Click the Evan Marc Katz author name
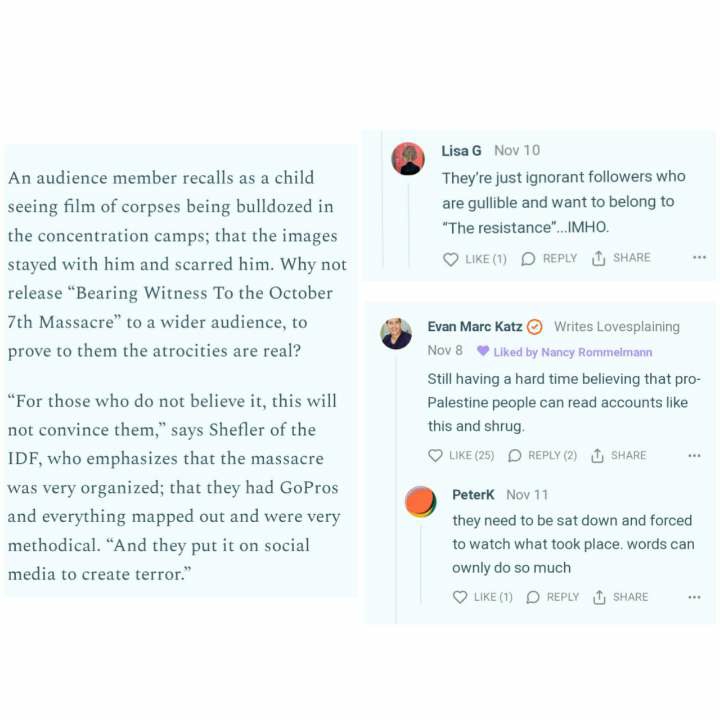The image size is (720, 720). (x=474, y=327)
